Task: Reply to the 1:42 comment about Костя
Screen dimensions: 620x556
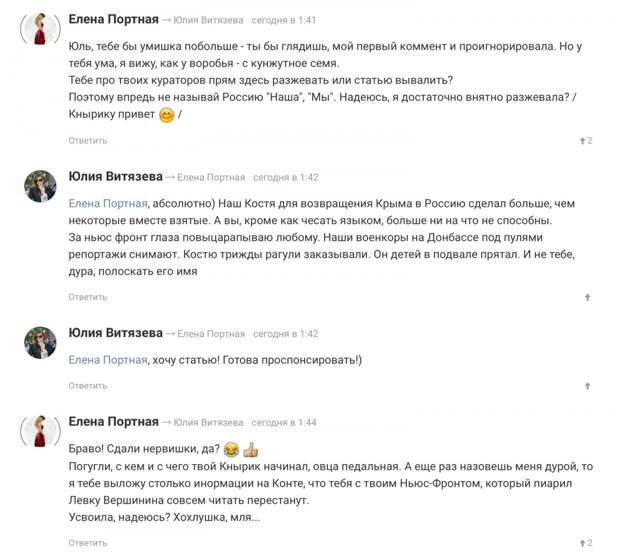Action: pos(88,297)
